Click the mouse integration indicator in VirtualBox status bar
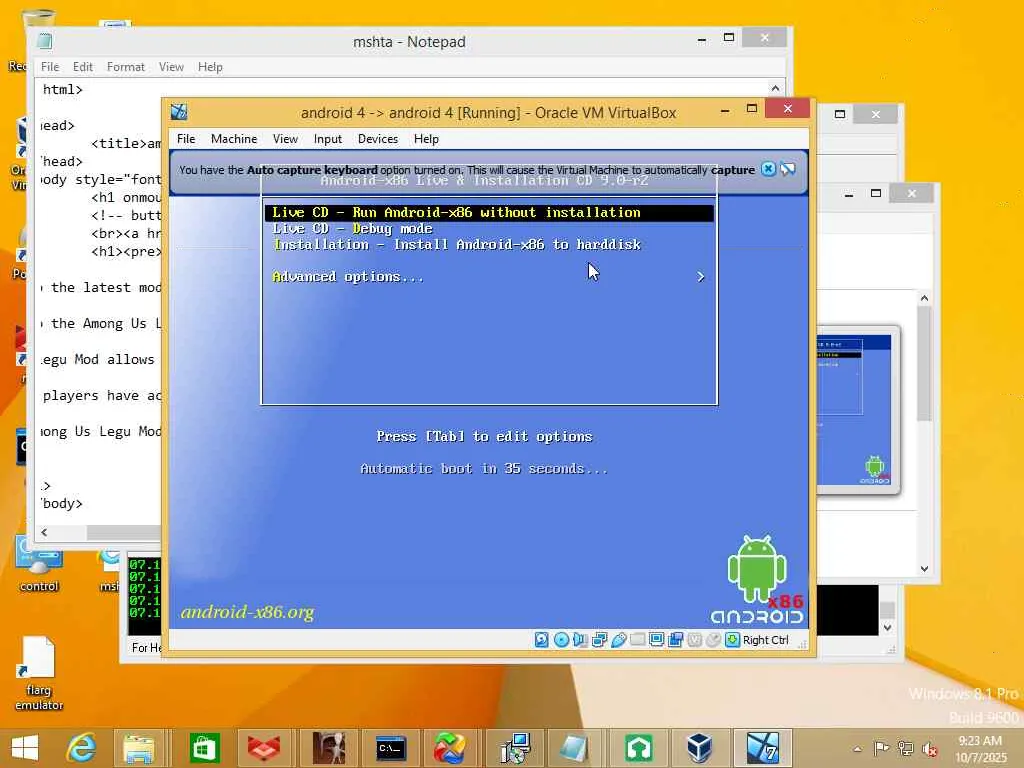The width and height of the screenshot is (1024, 768). pos(714,640)
